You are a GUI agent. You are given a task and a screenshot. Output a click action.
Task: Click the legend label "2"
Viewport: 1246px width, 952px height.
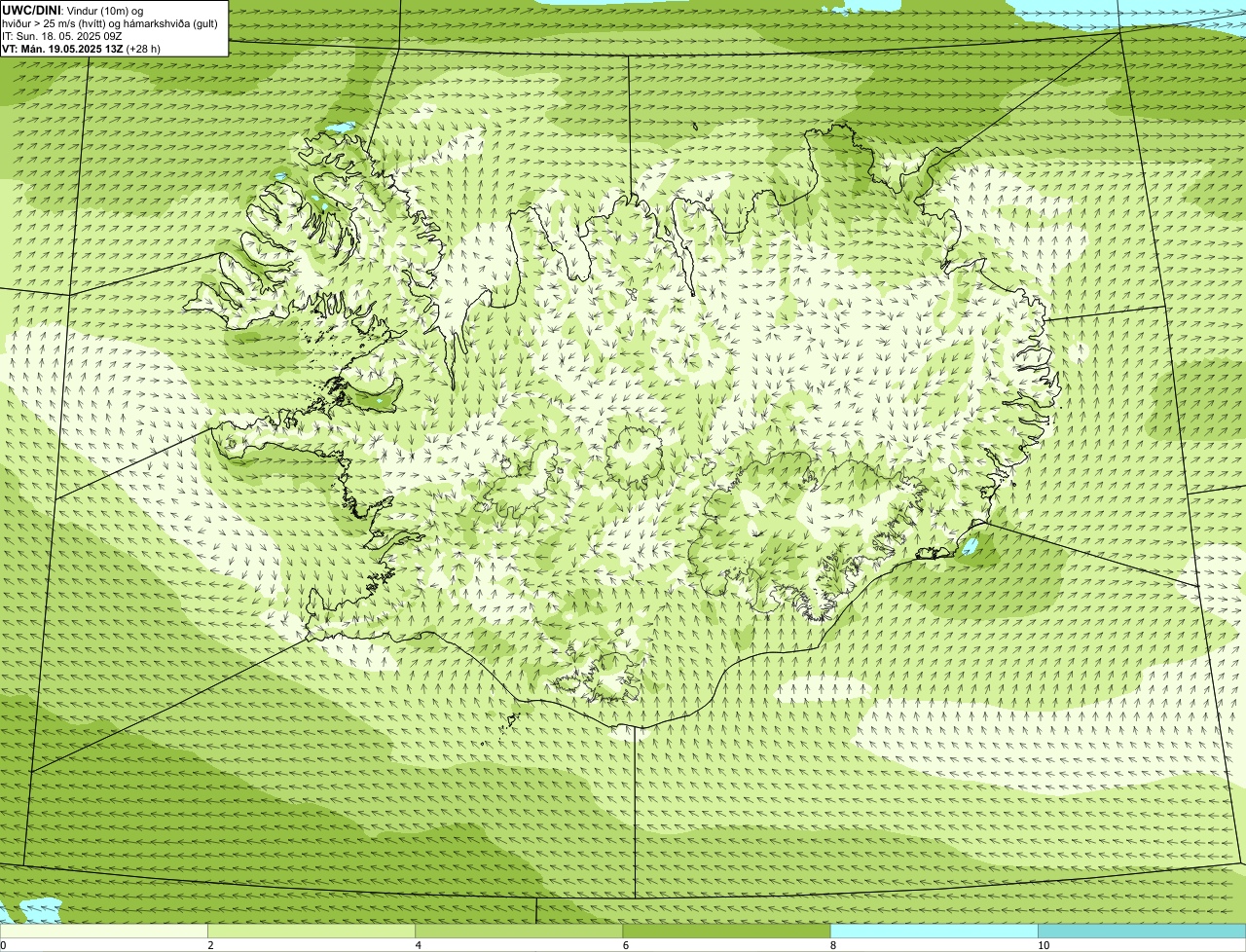coord(211,945)
